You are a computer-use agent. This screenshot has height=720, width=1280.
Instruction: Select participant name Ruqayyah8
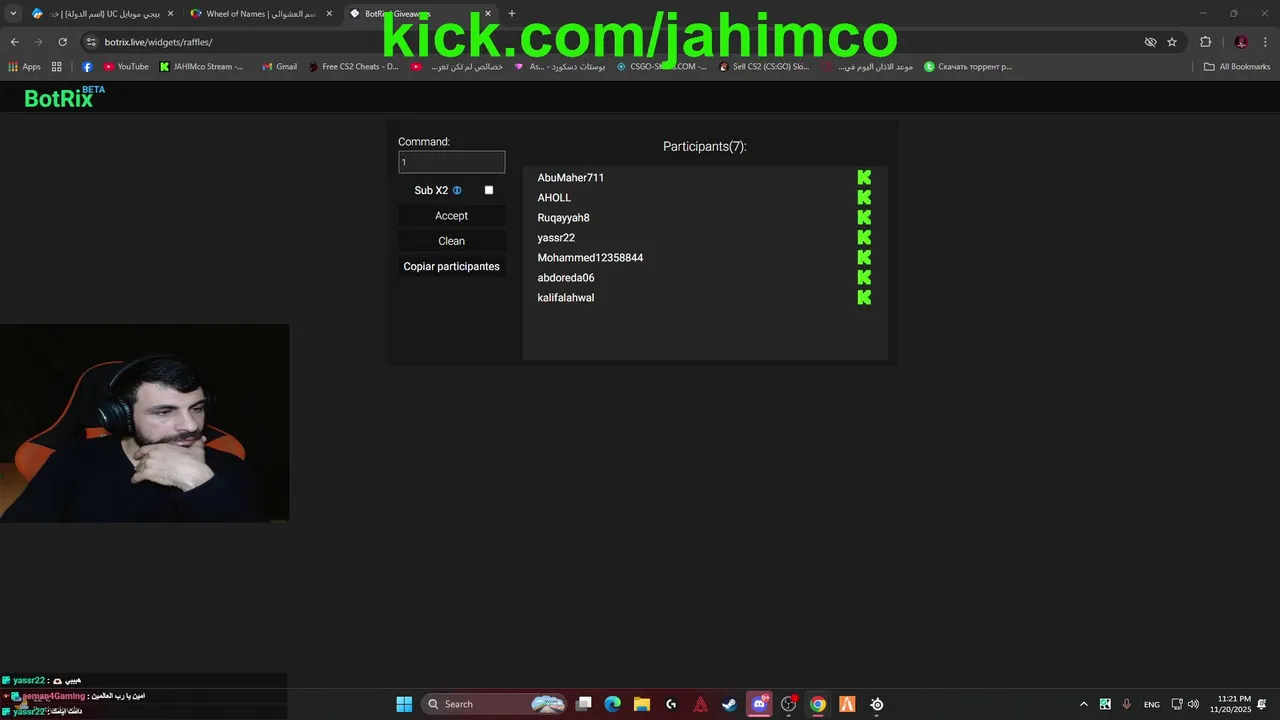pos(563,218)
